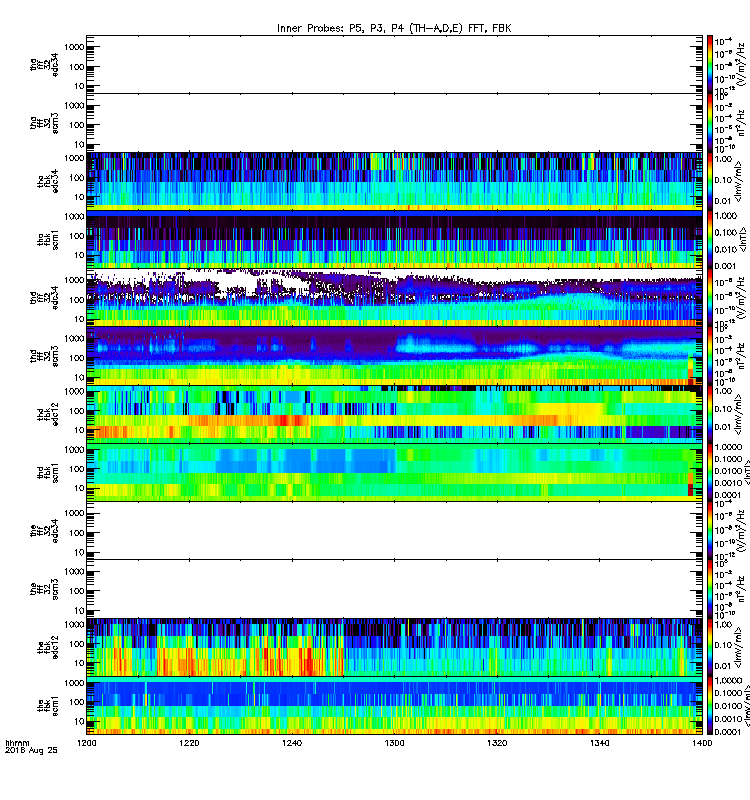Click the 'the fbk scm1' axis label

pos(47,706)
